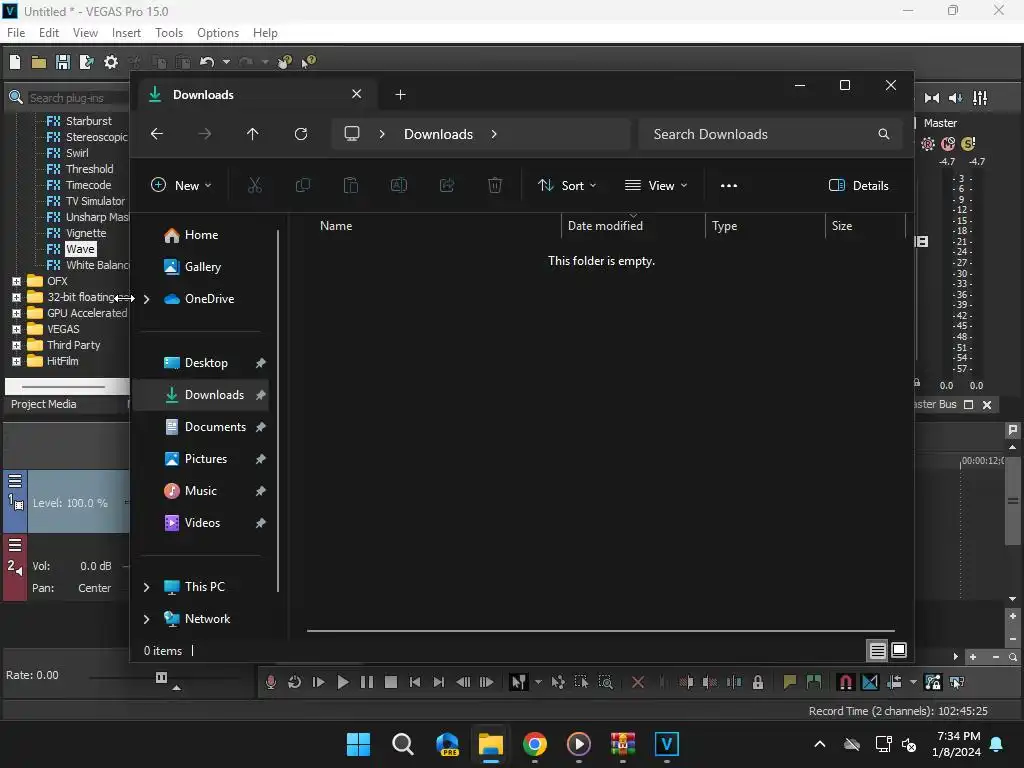1024x768 pixels.
Task: Open the Sort dropdown in Explorer
Action: click(567, 185)
